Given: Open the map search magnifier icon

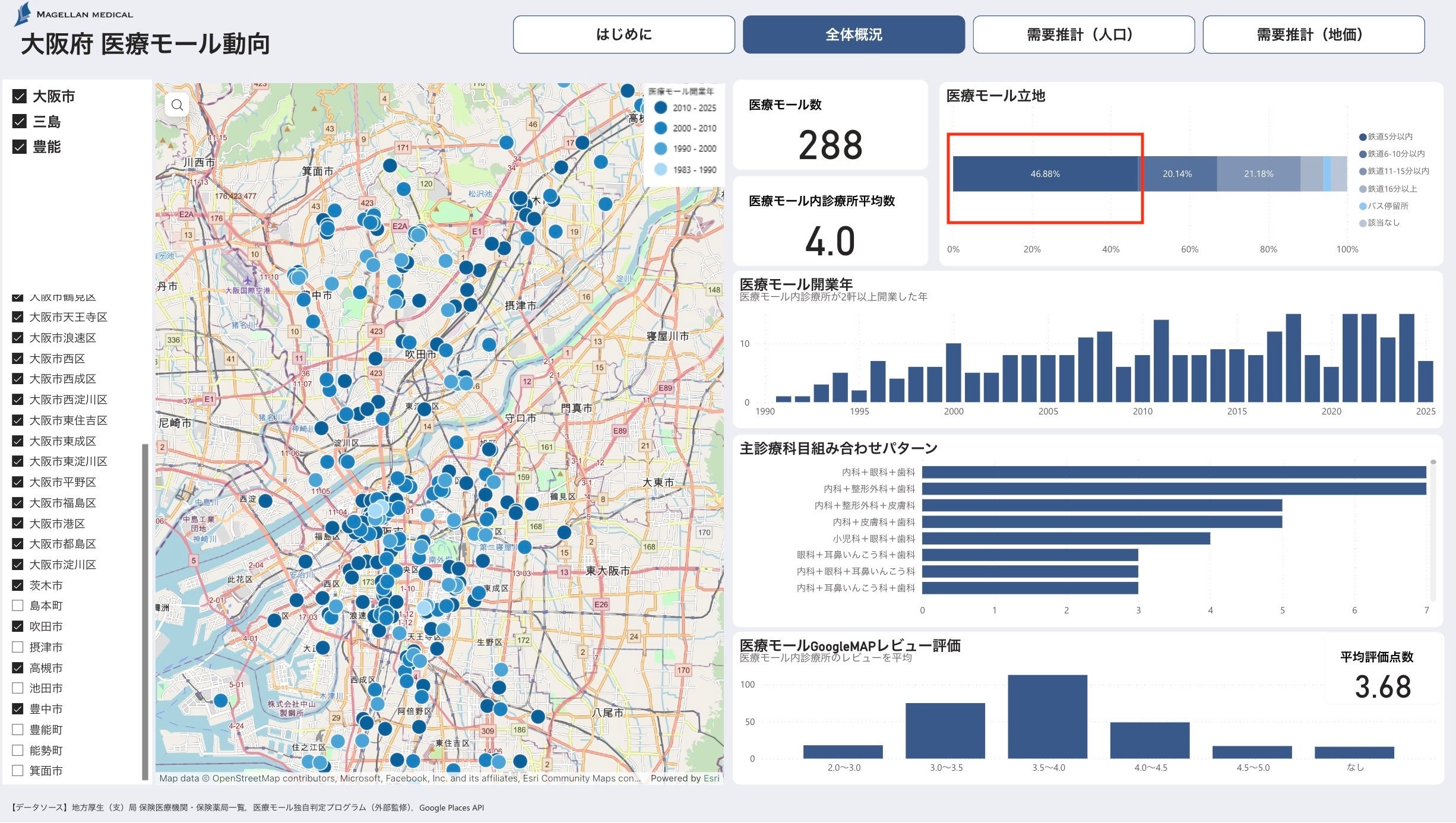Looking at the screenshot, I should [x=177, y=105].
